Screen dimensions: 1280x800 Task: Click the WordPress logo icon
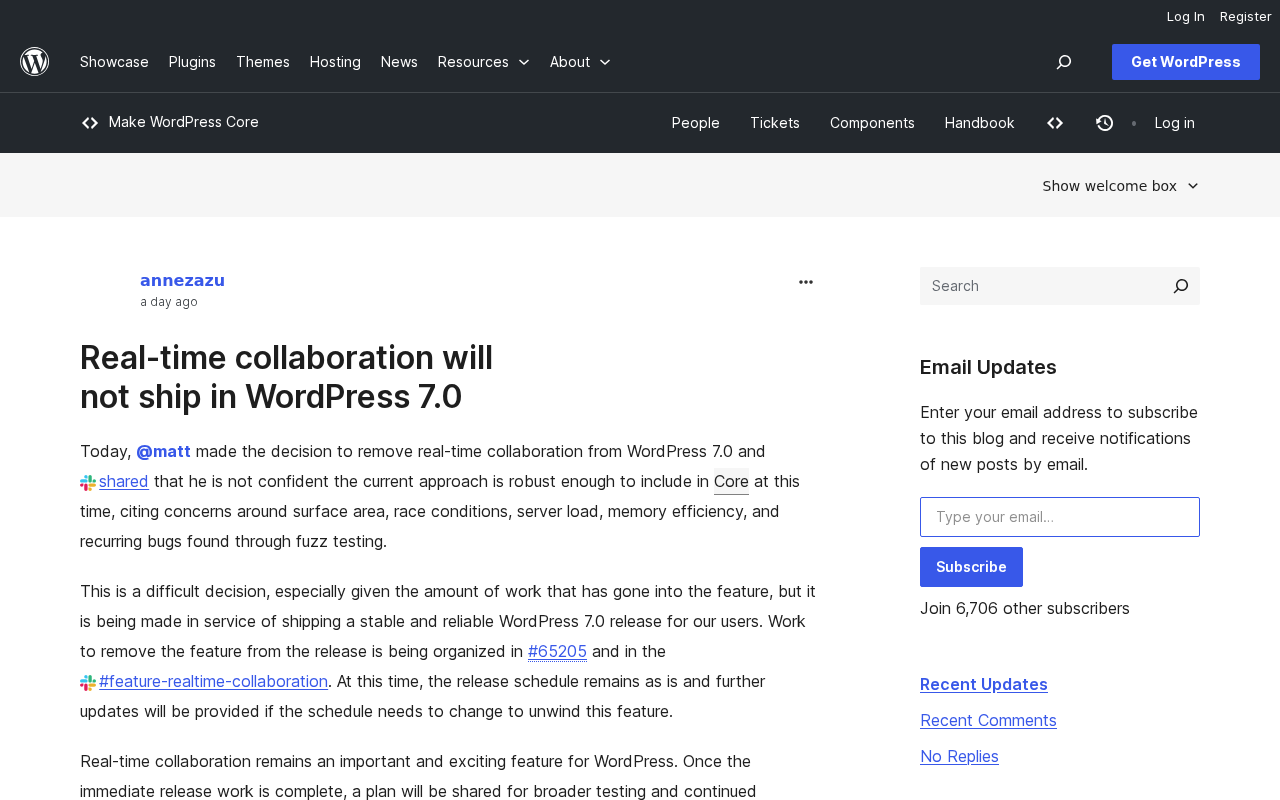[35, 62]
